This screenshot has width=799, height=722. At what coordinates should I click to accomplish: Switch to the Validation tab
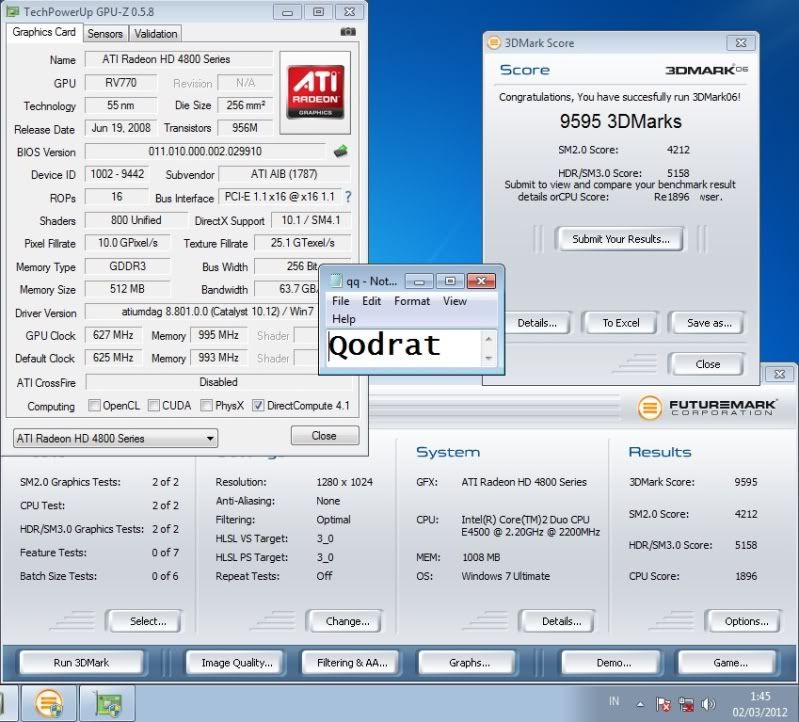tap(155, 34)
